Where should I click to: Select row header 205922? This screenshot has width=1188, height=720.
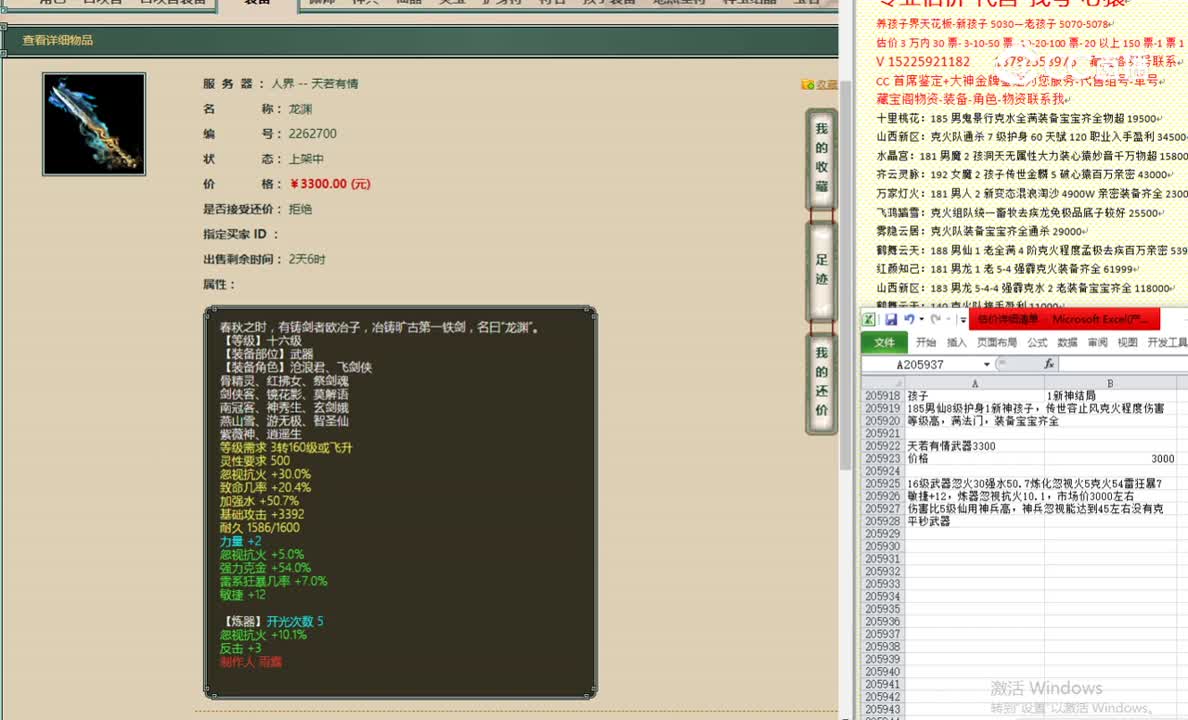tap(883, 446)
